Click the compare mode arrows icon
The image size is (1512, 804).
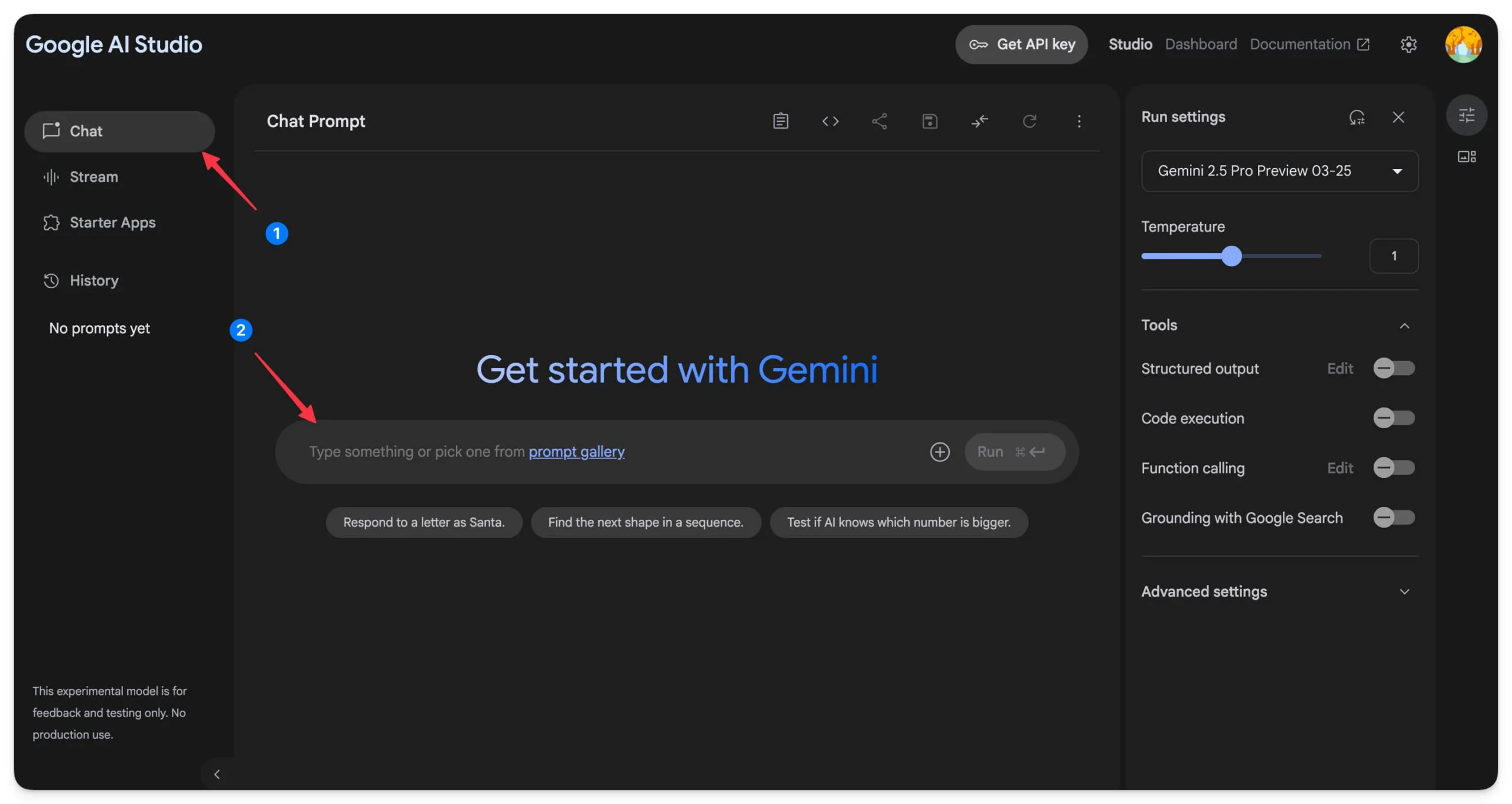click(979, 121)
